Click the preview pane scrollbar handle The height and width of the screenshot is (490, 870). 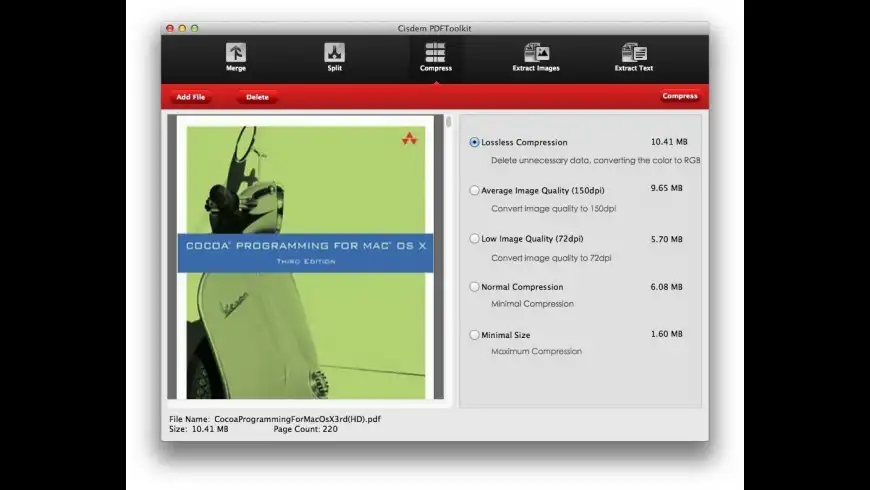[x=448, y=122]
